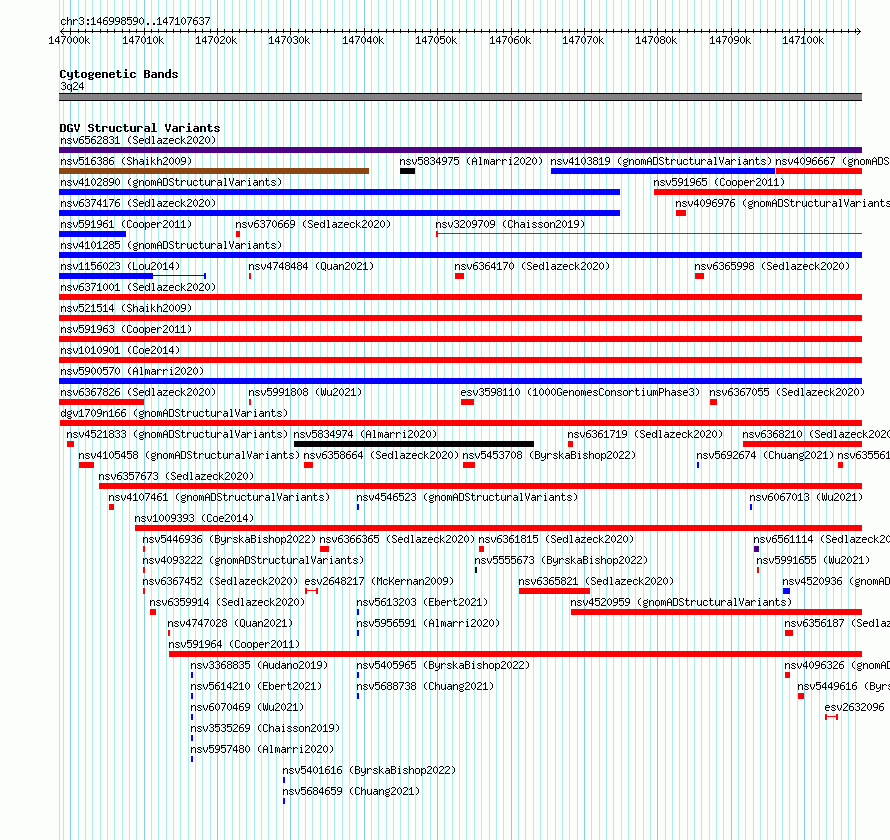Image resolution: width=890 pixels, height=840 pixels.
Task: Click nsv5684659 (Chuang2021) label
Action: (x=351, y=791)
